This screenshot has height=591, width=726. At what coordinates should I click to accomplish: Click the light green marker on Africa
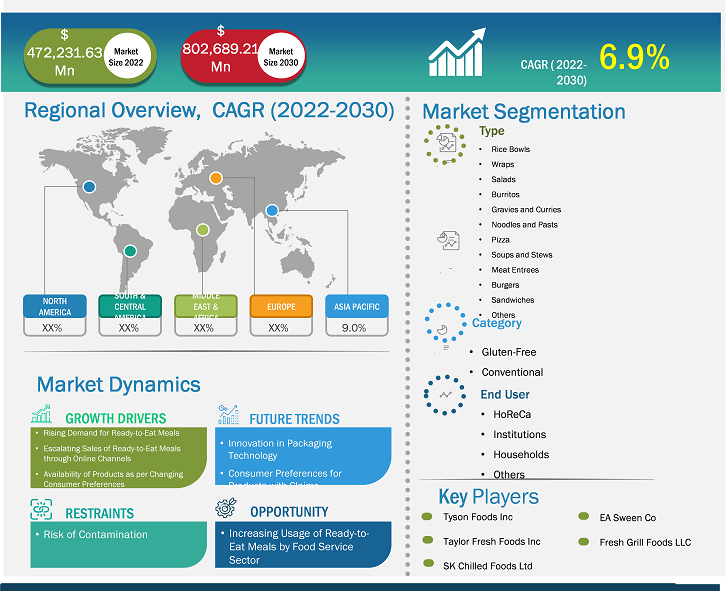click(x=203, y=229)
